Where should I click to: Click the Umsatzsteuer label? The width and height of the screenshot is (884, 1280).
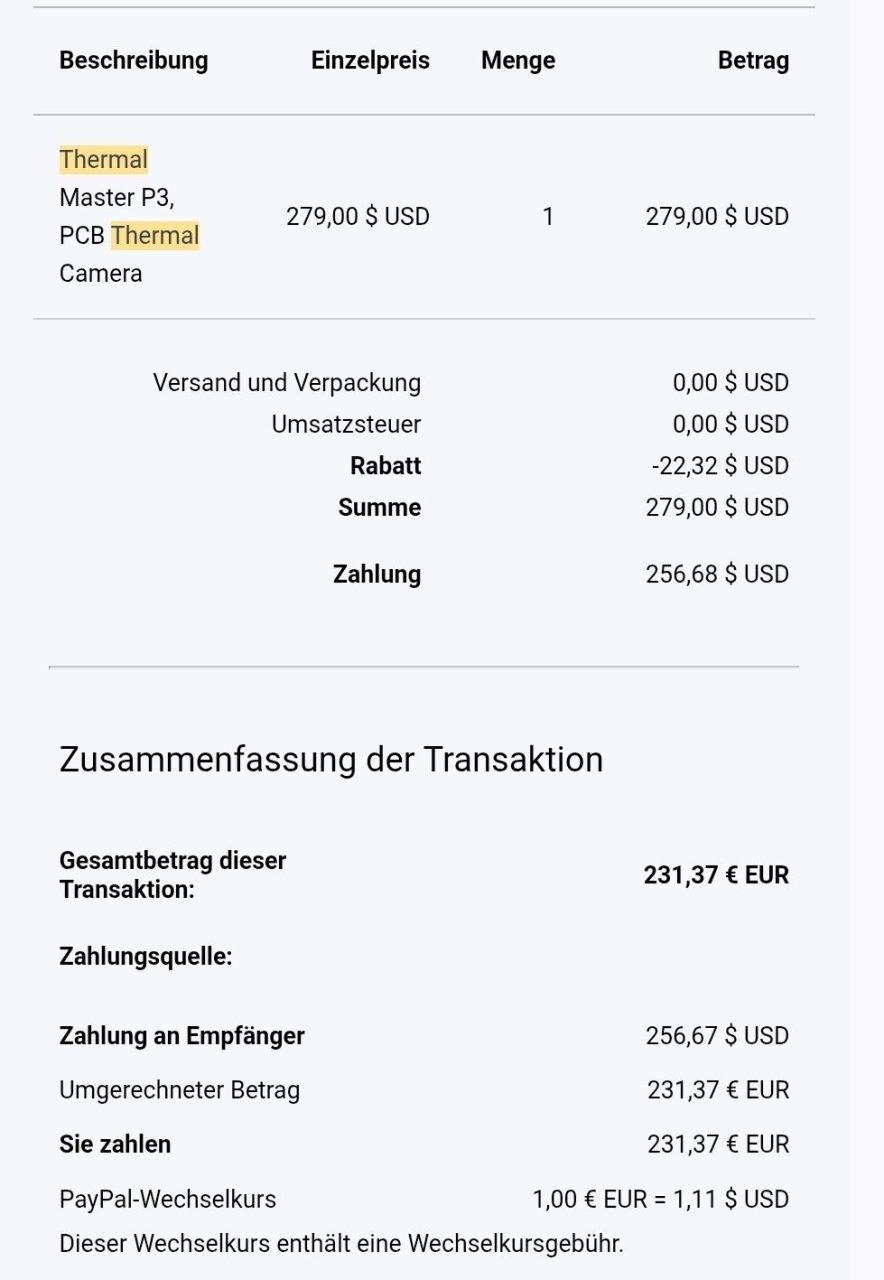pyautogui.click(x=346, y=424)
